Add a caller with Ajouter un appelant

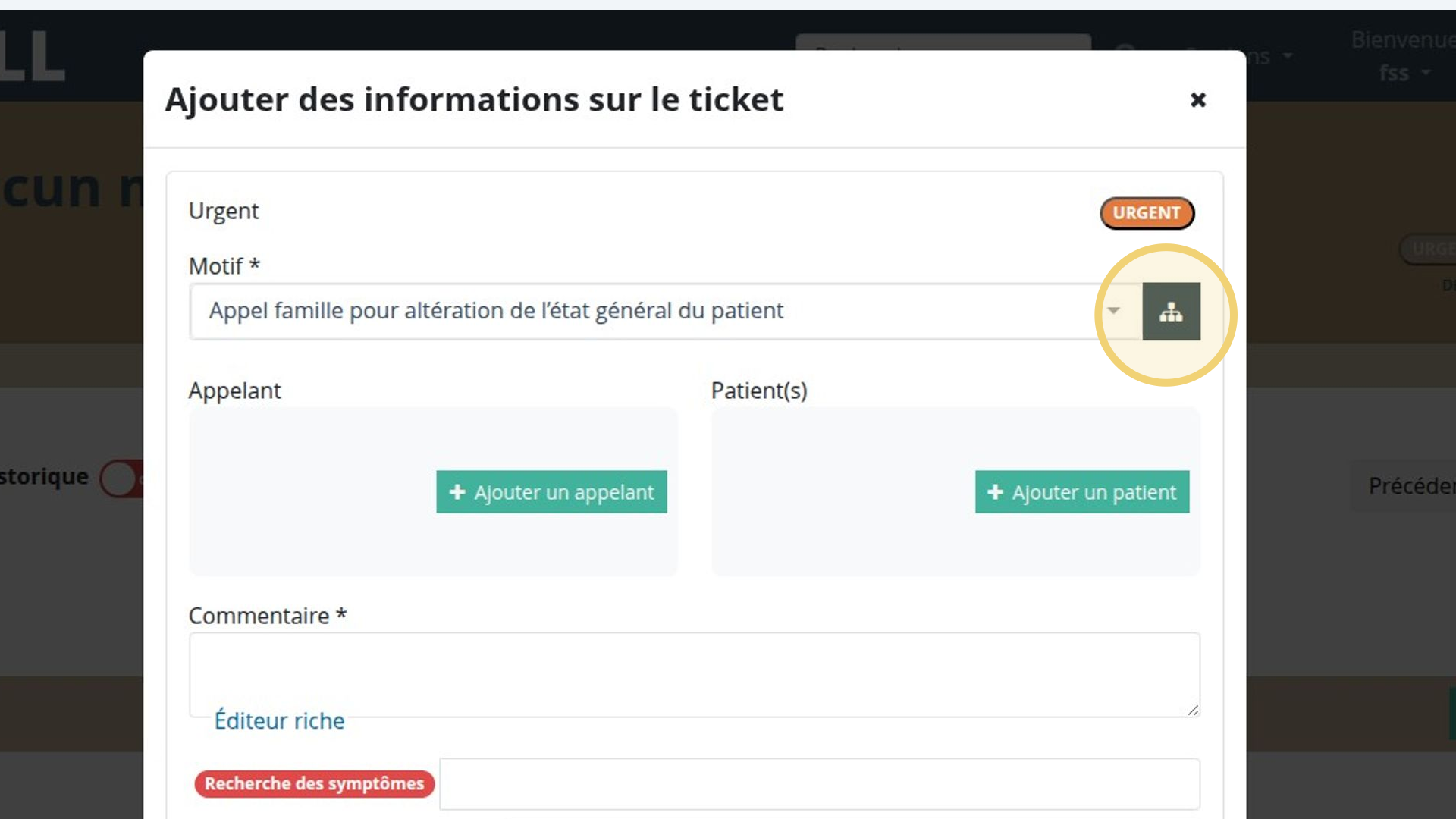point(551,492)
